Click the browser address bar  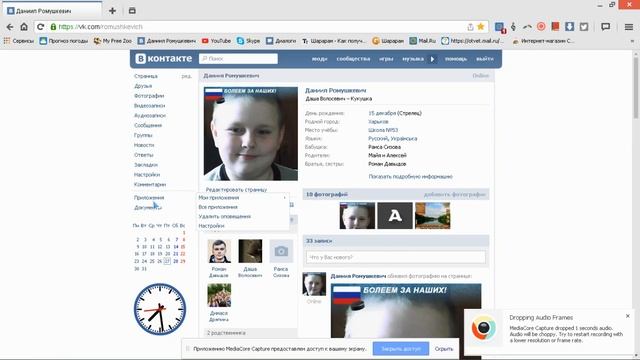click(261, 27)
